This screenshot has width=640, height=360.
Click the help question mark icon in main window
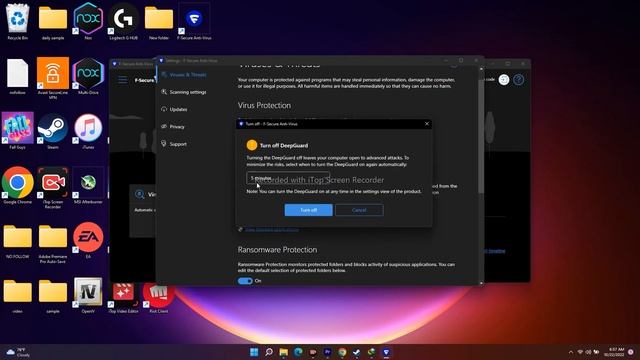pos(518,80)
